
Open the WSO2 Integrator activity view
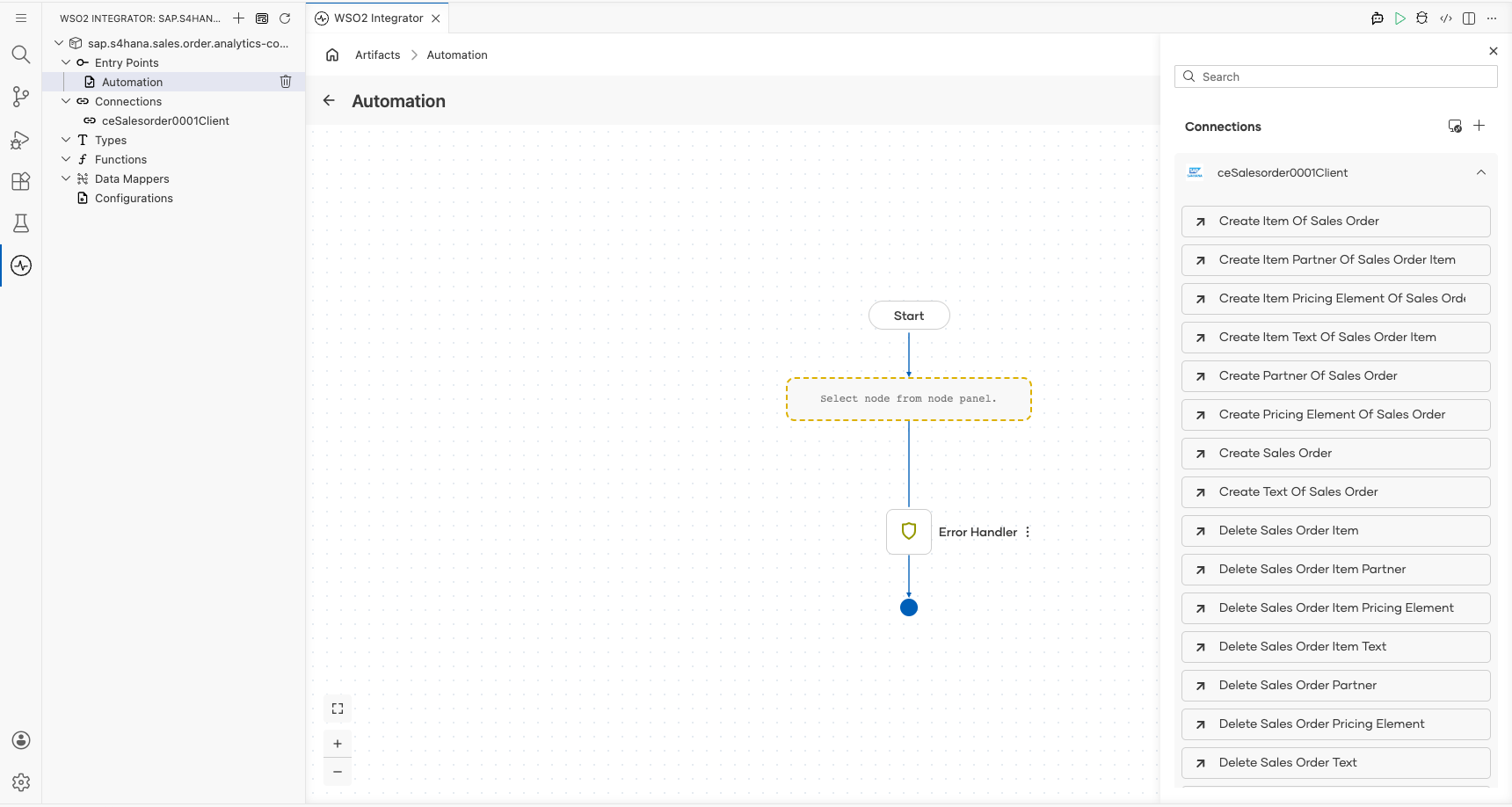coord(21,265)
